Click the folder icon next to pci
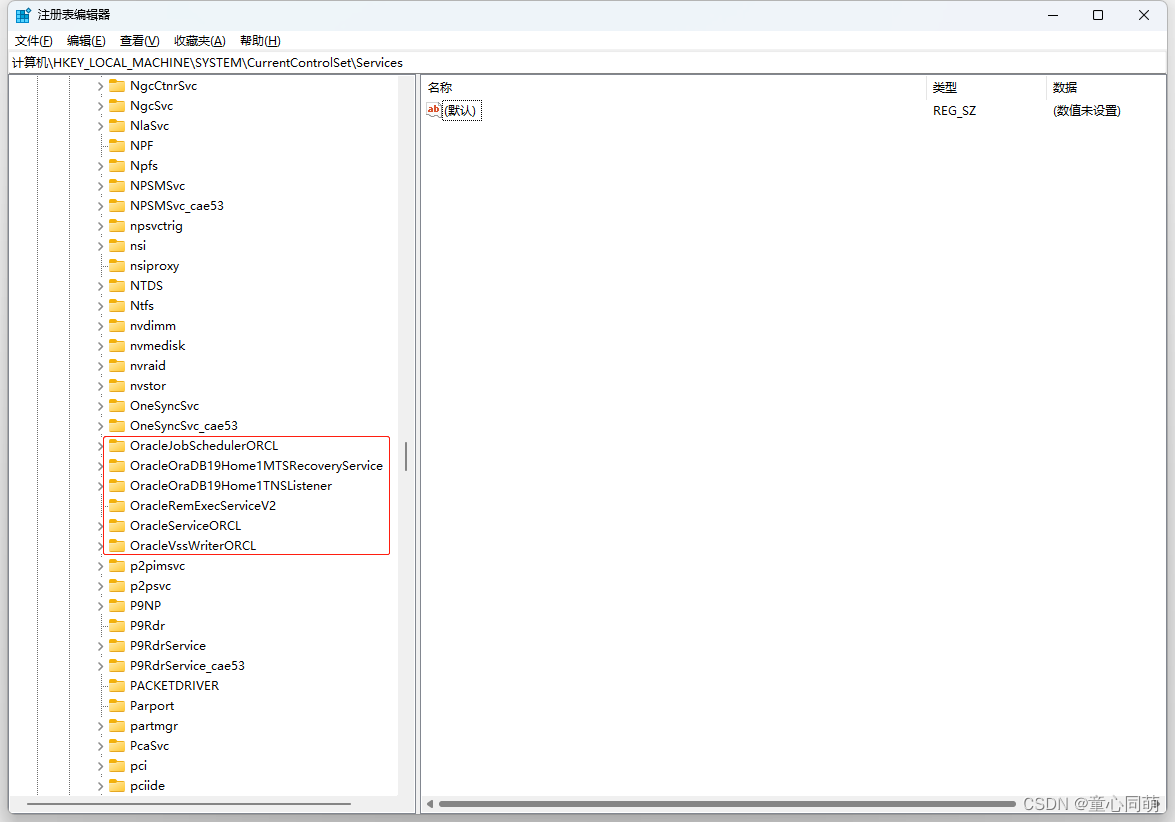Image resolution: width=1175 pixels, height=822 pixels. (x=117, y=766)
